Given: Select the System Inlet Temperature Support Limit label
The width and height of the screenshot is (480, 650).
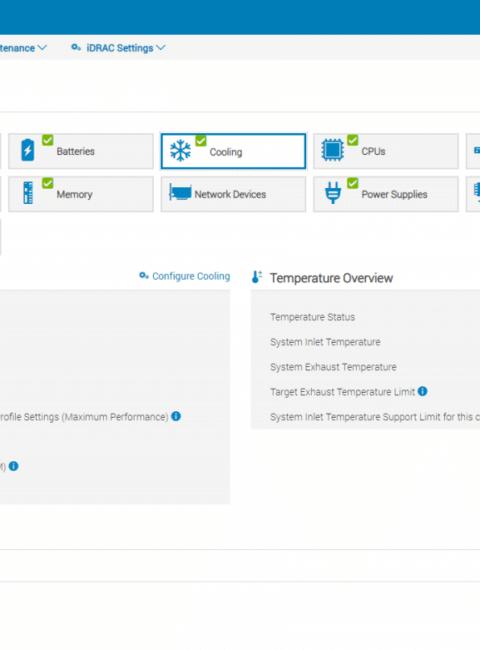Looking at the screenshot, I should [375, 417].
